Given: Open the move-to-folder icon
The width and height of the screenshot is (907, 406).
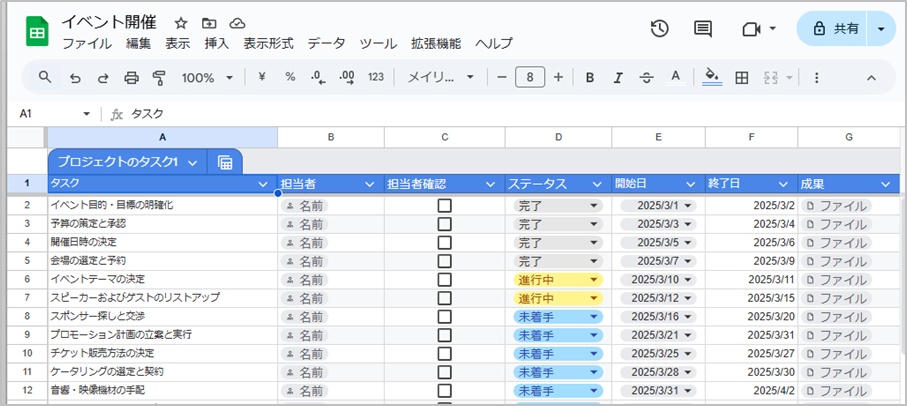Looking at the screenshot, I should click(209, 23).
